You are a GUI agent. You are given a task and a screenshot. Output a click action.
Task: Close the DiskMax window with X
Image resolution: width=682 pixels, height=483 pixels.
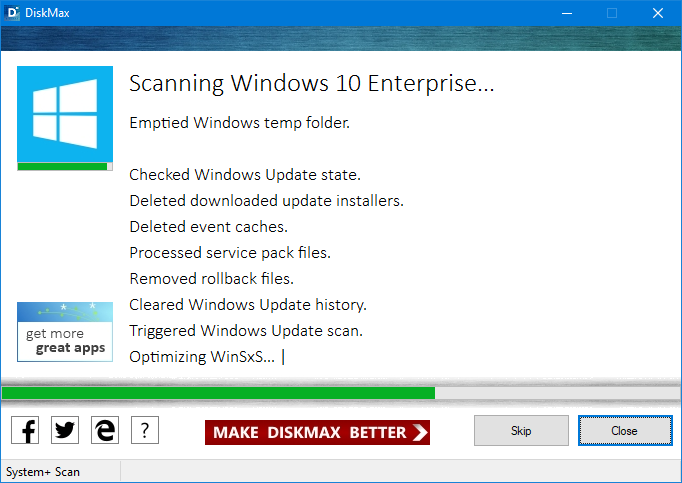(x=658, y=13)
